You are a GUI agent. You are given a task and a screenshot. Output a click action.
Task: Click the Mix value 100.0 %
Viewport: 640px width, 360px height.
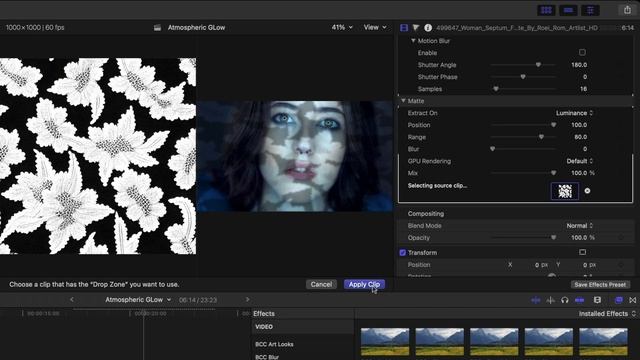click(x=583, y=173)
